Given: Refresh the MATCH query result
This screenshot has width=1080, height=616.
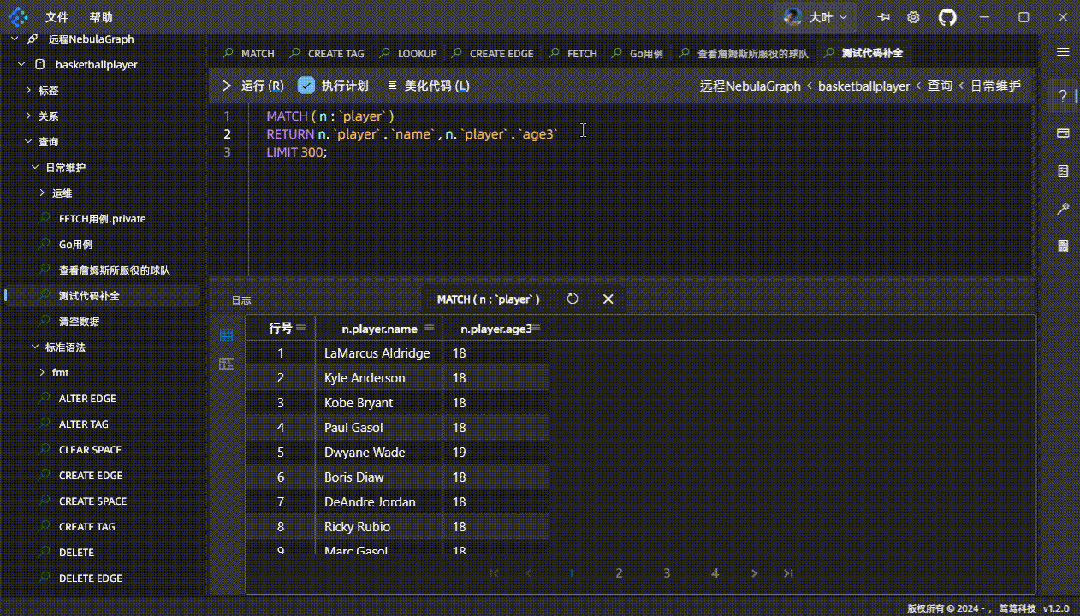Looking at the screenshot, I should [573, 299].
